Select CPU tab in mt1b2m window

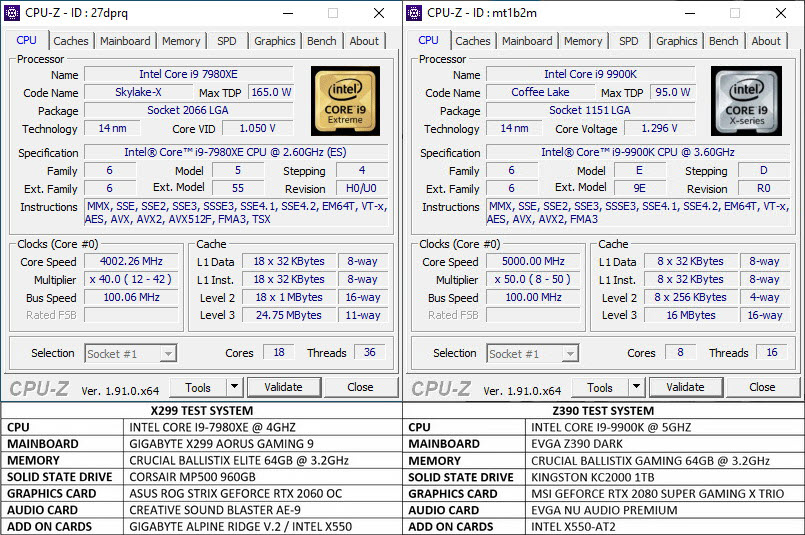click(x=428, y=40)
